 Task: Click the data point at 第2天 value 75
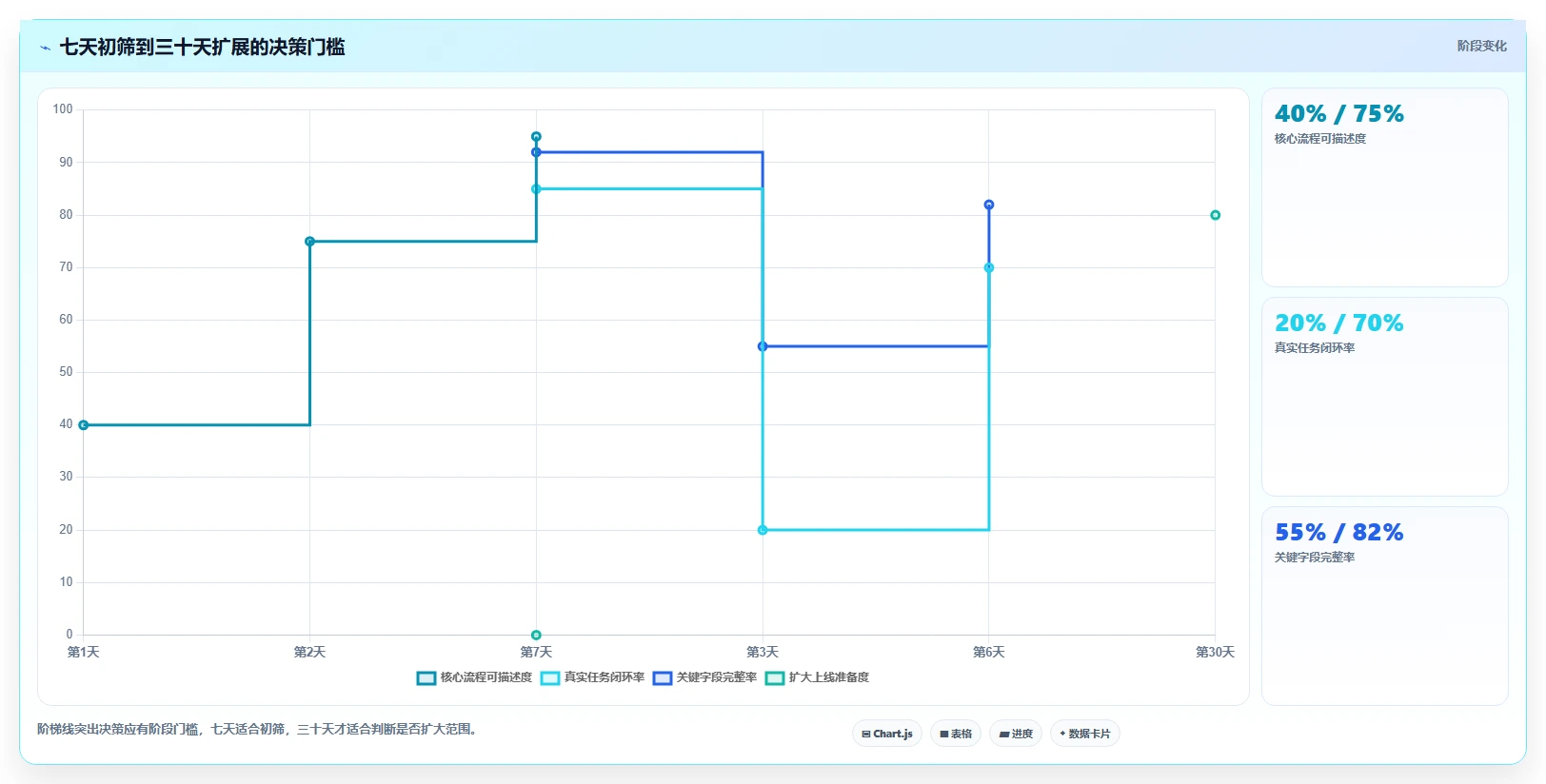pos(309,242)
